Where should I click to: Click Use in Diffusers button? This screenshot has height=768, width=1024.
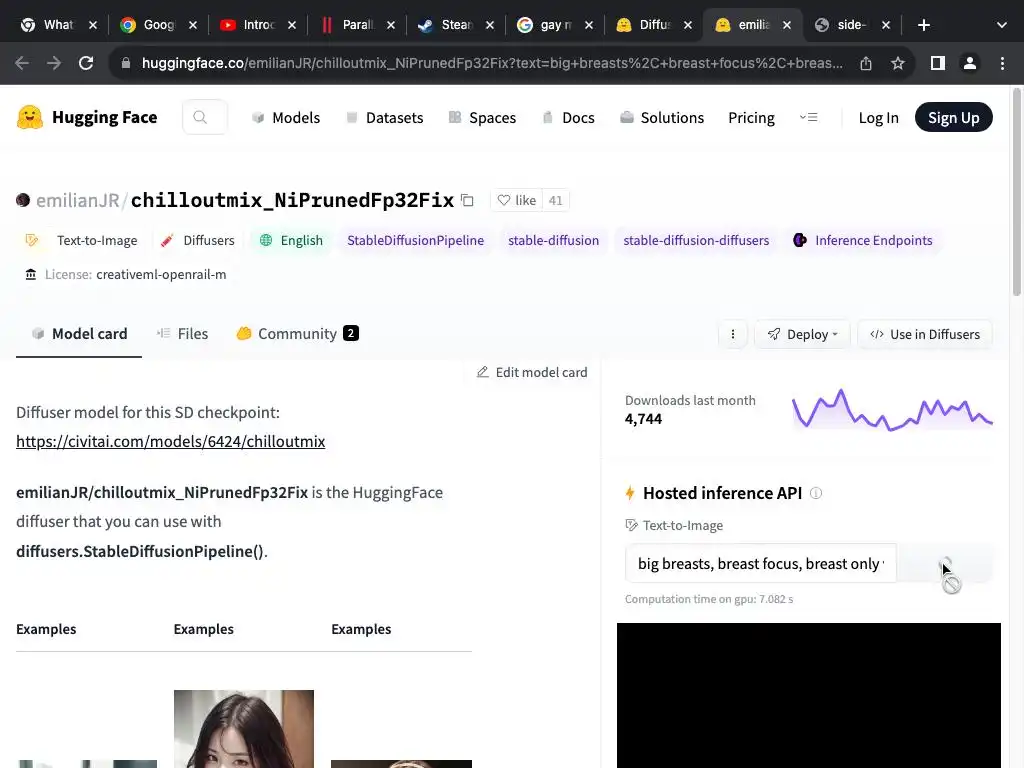click(925, 334)
